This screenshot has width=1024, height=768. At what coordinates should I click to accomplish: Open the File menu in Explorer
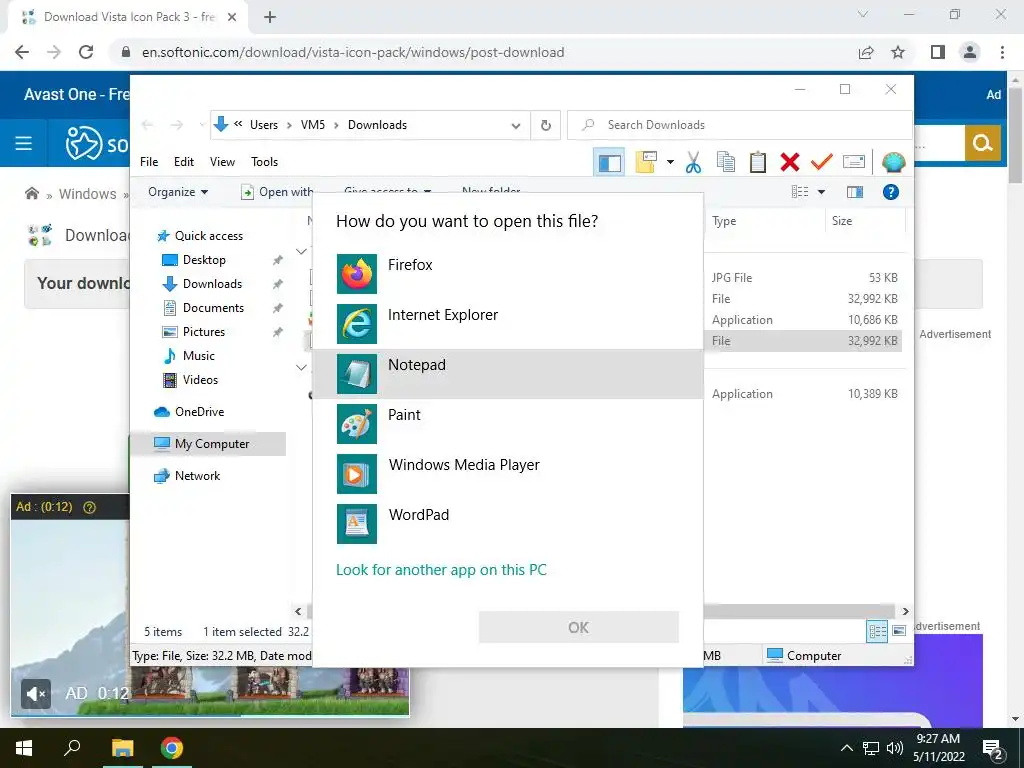click(x=149, y=162)
